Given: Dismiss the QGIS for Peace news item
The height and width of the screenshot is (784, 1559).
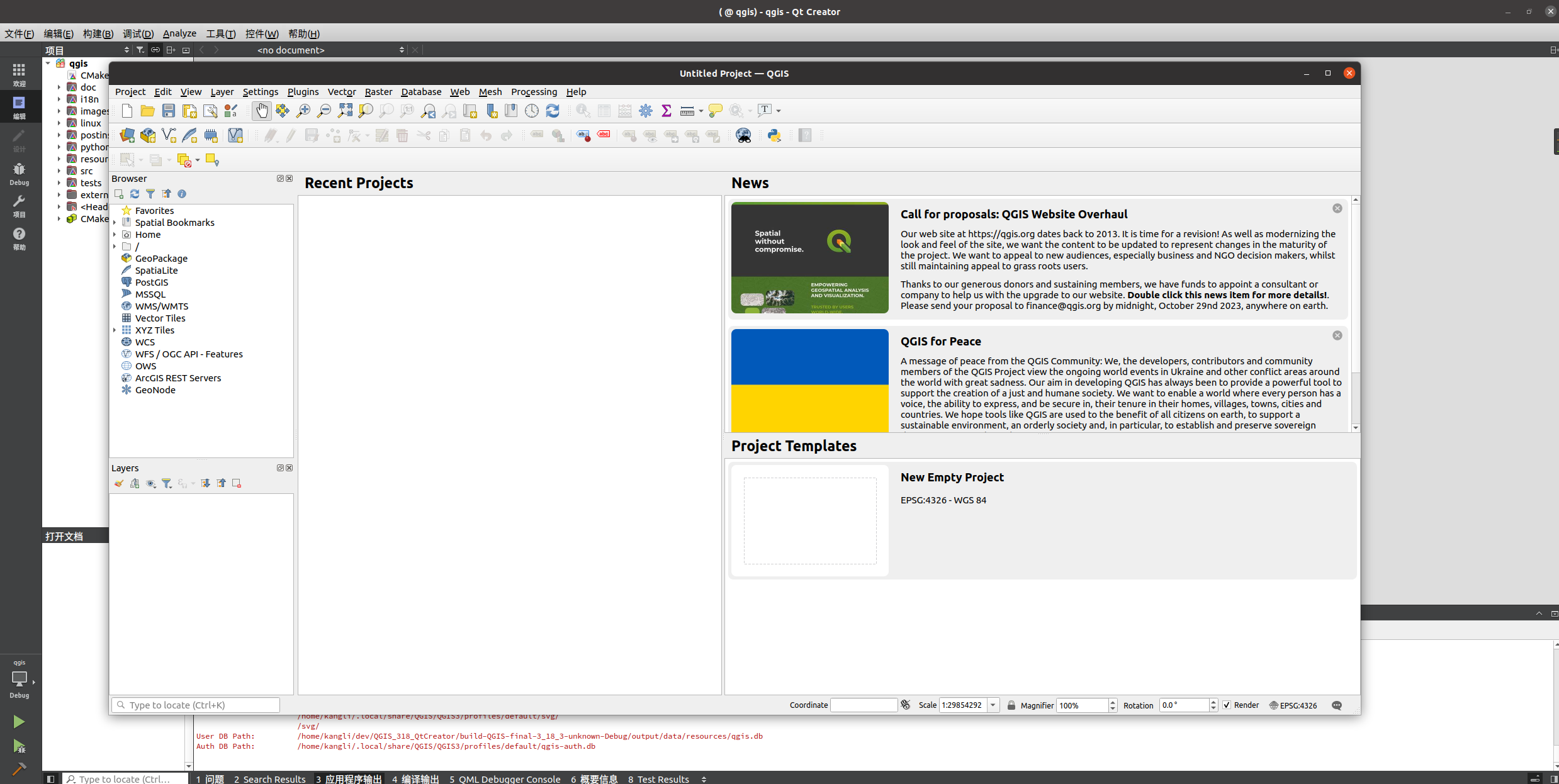Looking at the screenshot, I should tap(1337, 335).
